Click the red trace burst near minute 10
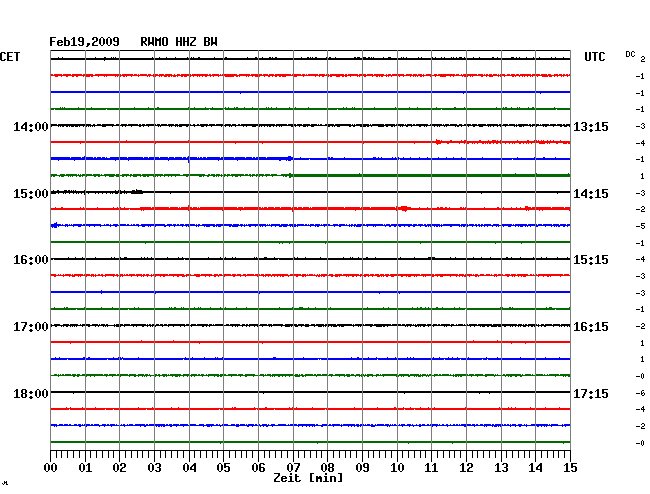The height and width of the screenshot is (494, 650). (x=405, y=208)
